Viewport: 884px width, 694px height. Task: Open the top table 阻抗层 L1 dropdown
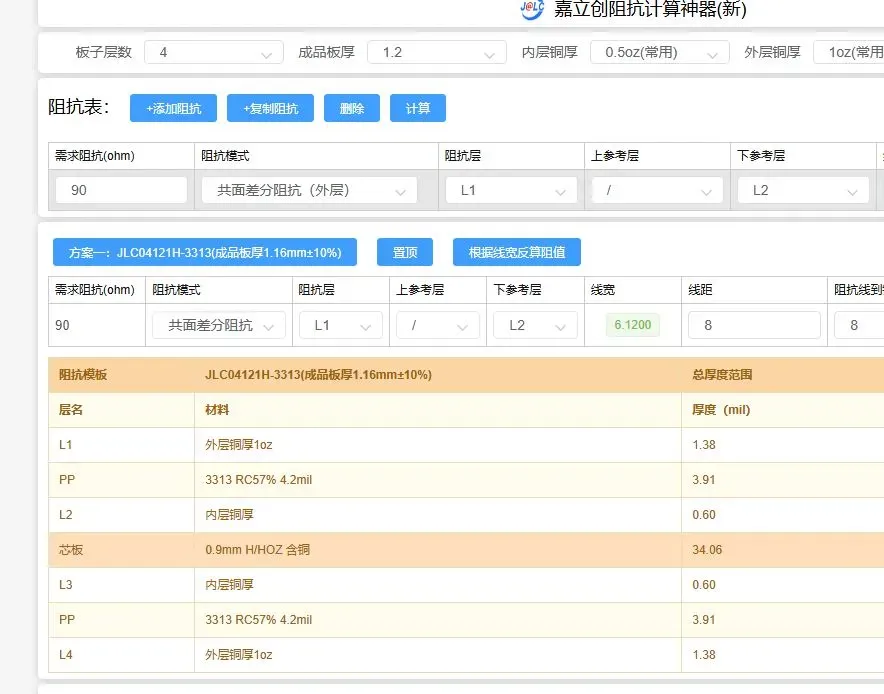coord(511,190)
